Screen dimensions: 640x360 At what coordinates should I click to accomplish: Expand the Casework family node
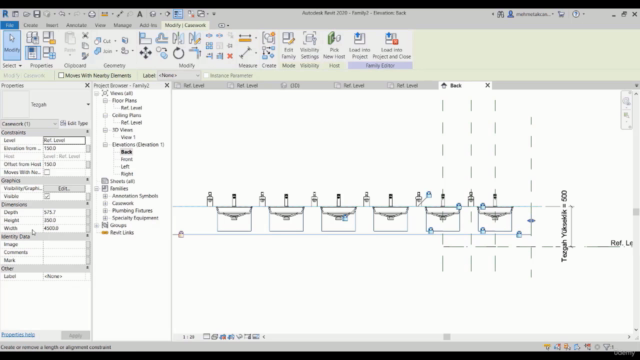105,203
